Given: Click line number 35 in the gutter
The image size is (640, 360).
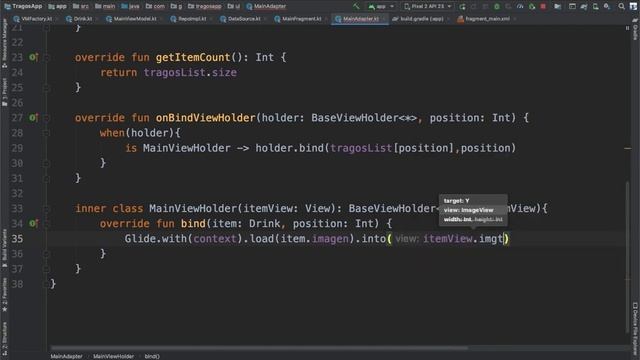Looking at the screenshot, I should (x=17, y=239).
